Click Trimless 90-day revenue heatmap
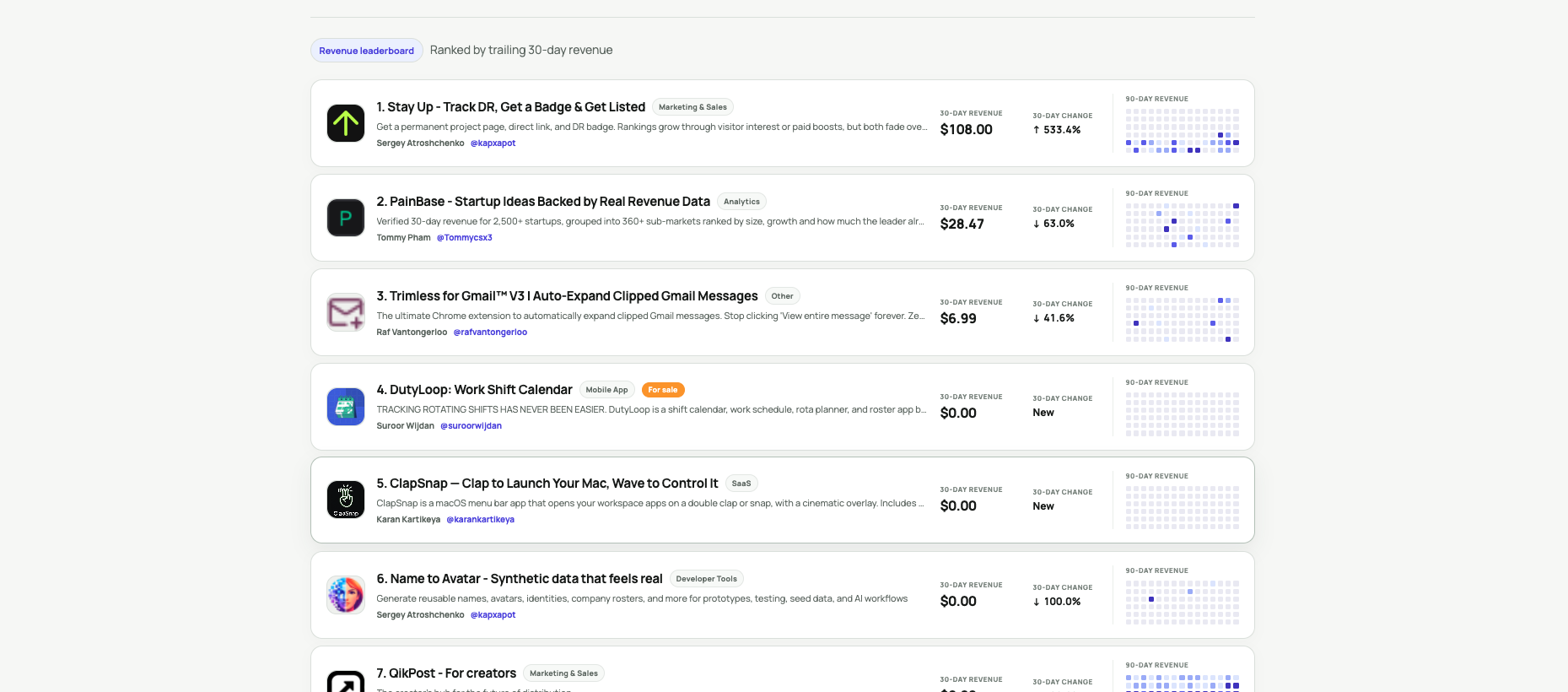Viewport: 1568px width, 692px height. (x=1183, y=319)
